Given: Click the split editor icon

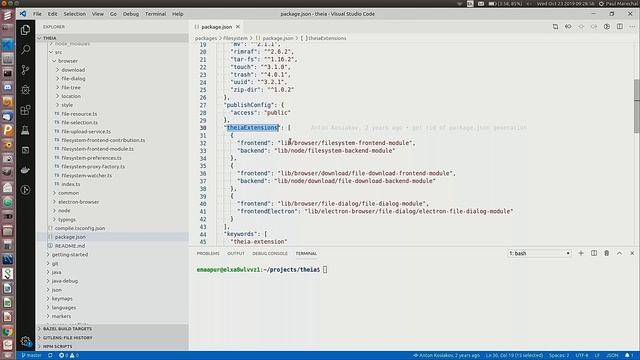Looking at the screenshot, I should pyautogui.click(x=620, y=27).
